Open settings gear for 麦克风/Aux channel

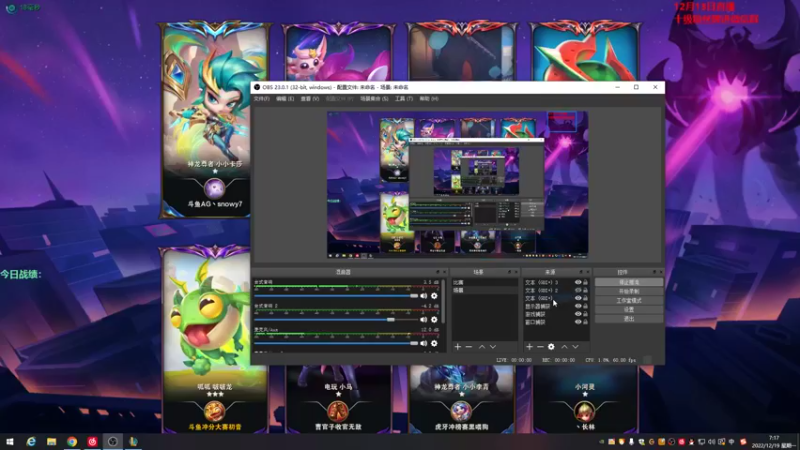click(x=434, y=343)
